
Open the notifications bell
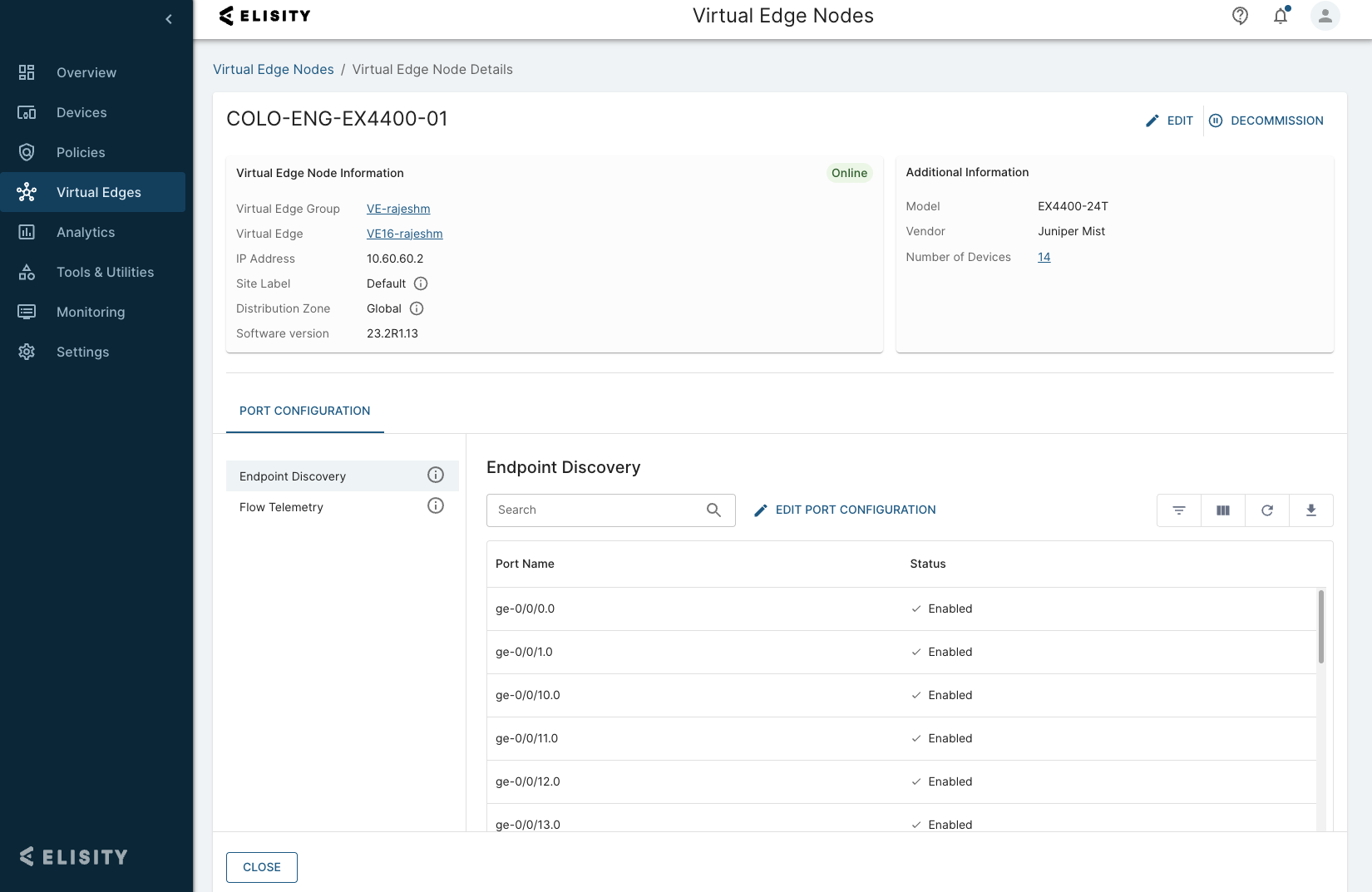pos(1281,16)
